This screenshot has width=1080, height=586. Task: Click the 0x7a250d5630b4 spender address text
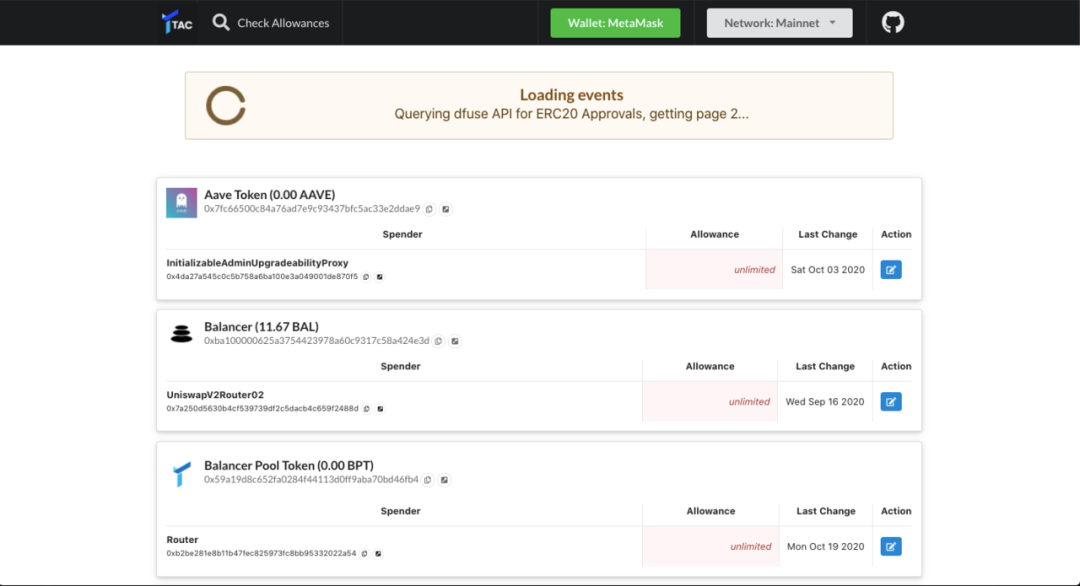[262, 409]
